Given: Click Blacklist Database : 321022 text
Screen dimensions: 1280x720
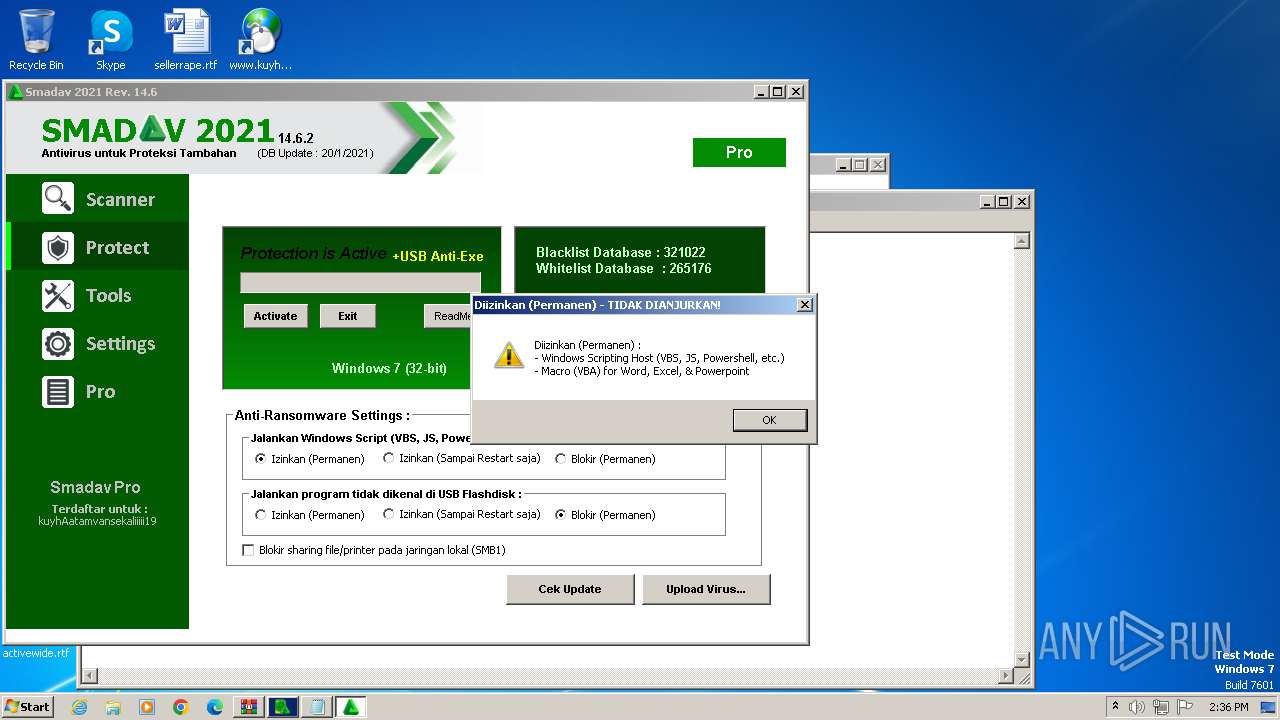Looking at the screenshot, I should (620, 252).
